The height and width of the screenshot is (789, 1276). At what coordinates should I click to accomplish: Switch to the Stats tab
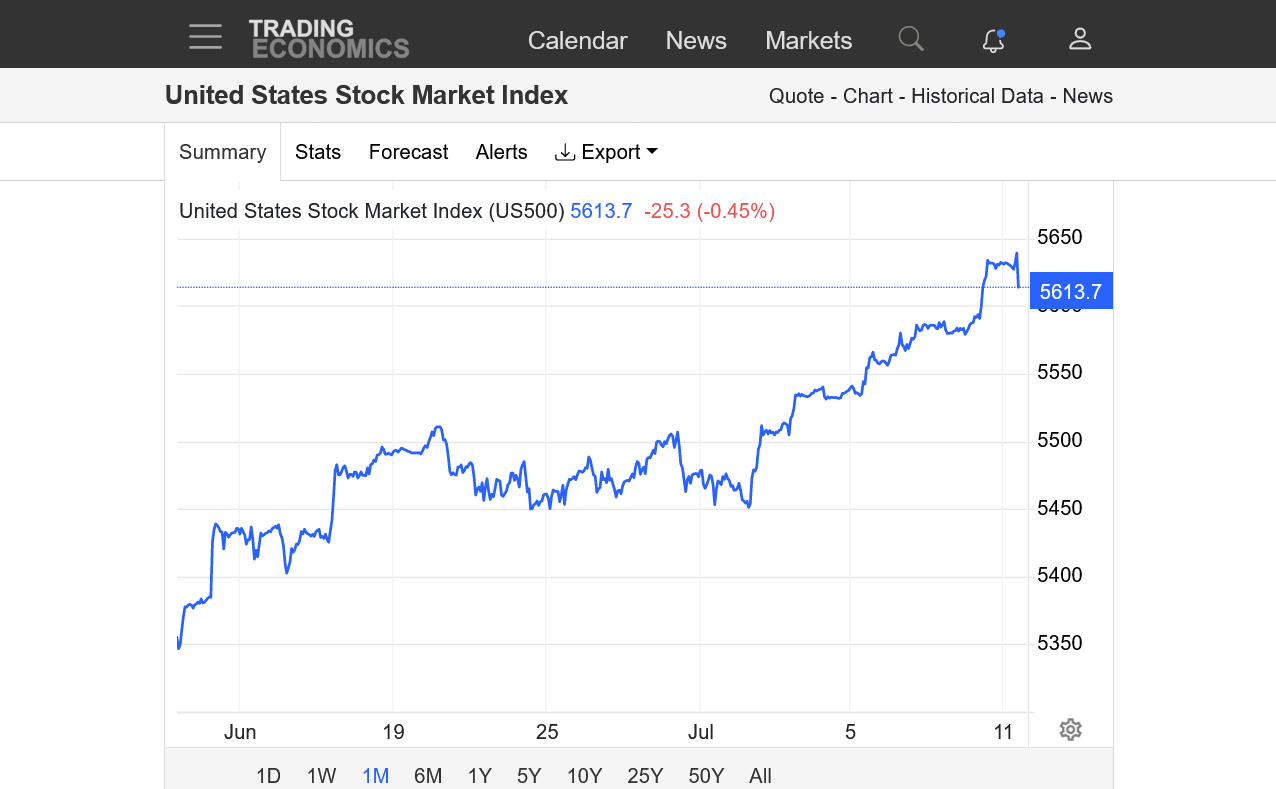318,152
